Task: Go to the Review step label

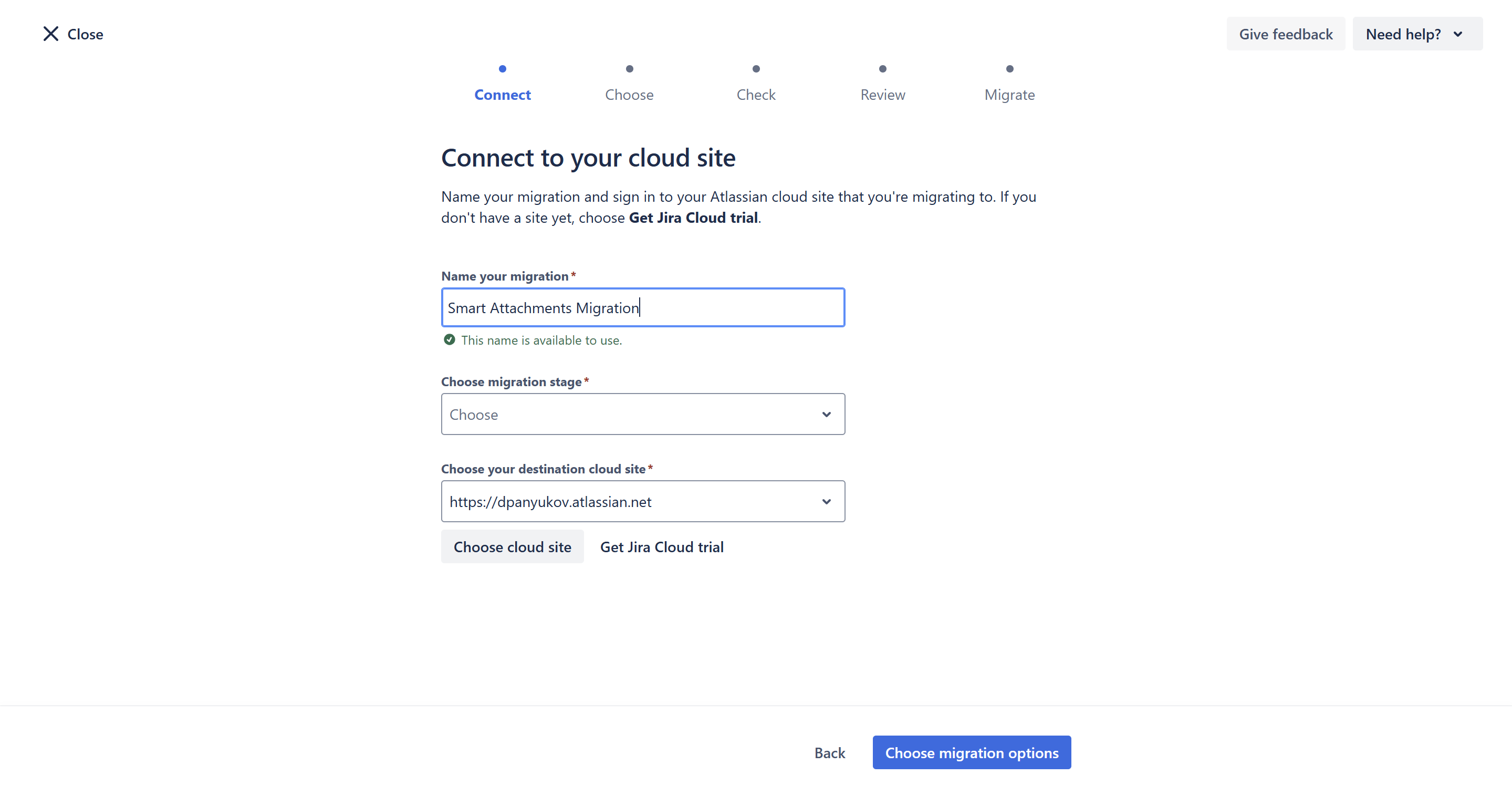Action: 882,95
